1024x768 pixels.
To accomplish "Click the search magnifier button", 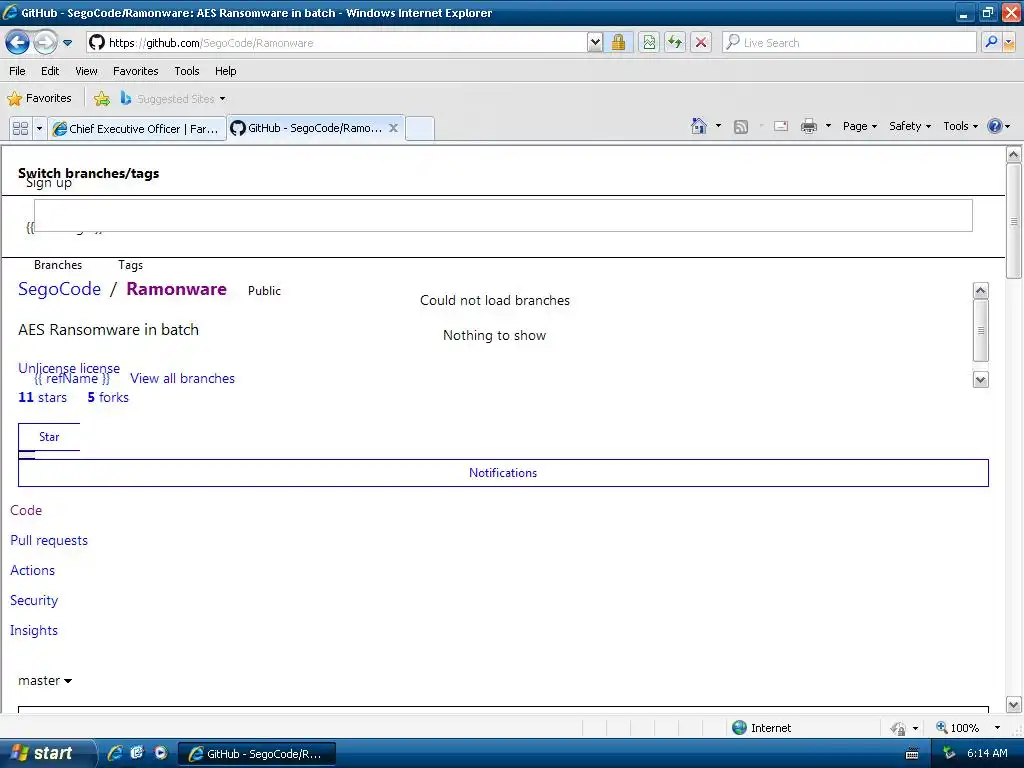I will [991, 43].
